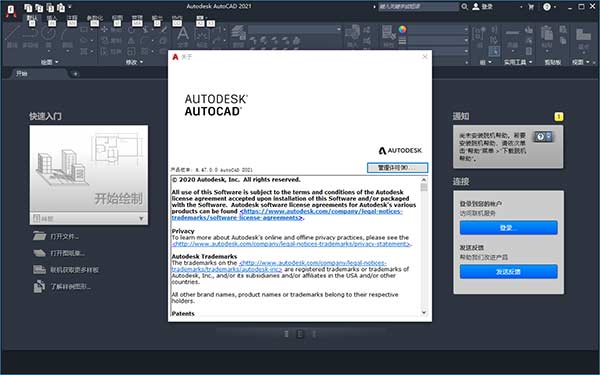
Task: Click the help icon inside notification card
Action: 540,137
